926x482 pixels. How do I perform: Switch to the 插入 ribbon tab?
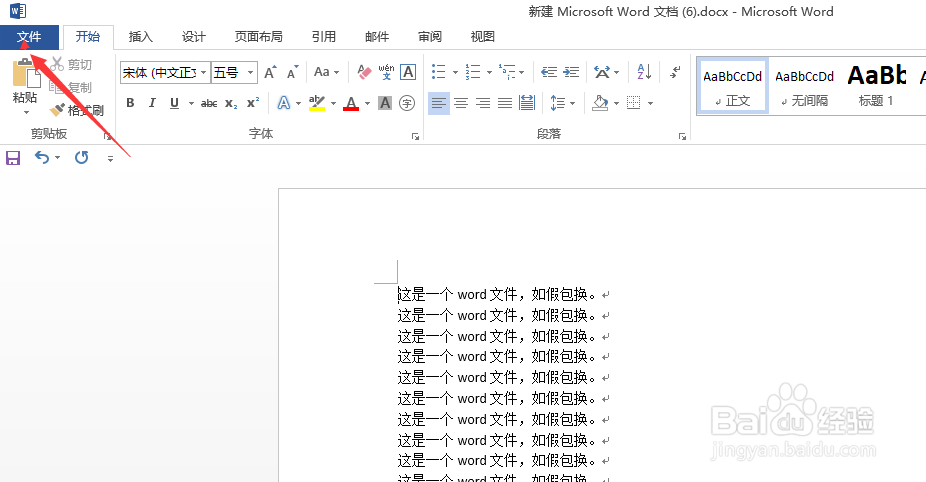pyautogui.click(x=141, y=37)
